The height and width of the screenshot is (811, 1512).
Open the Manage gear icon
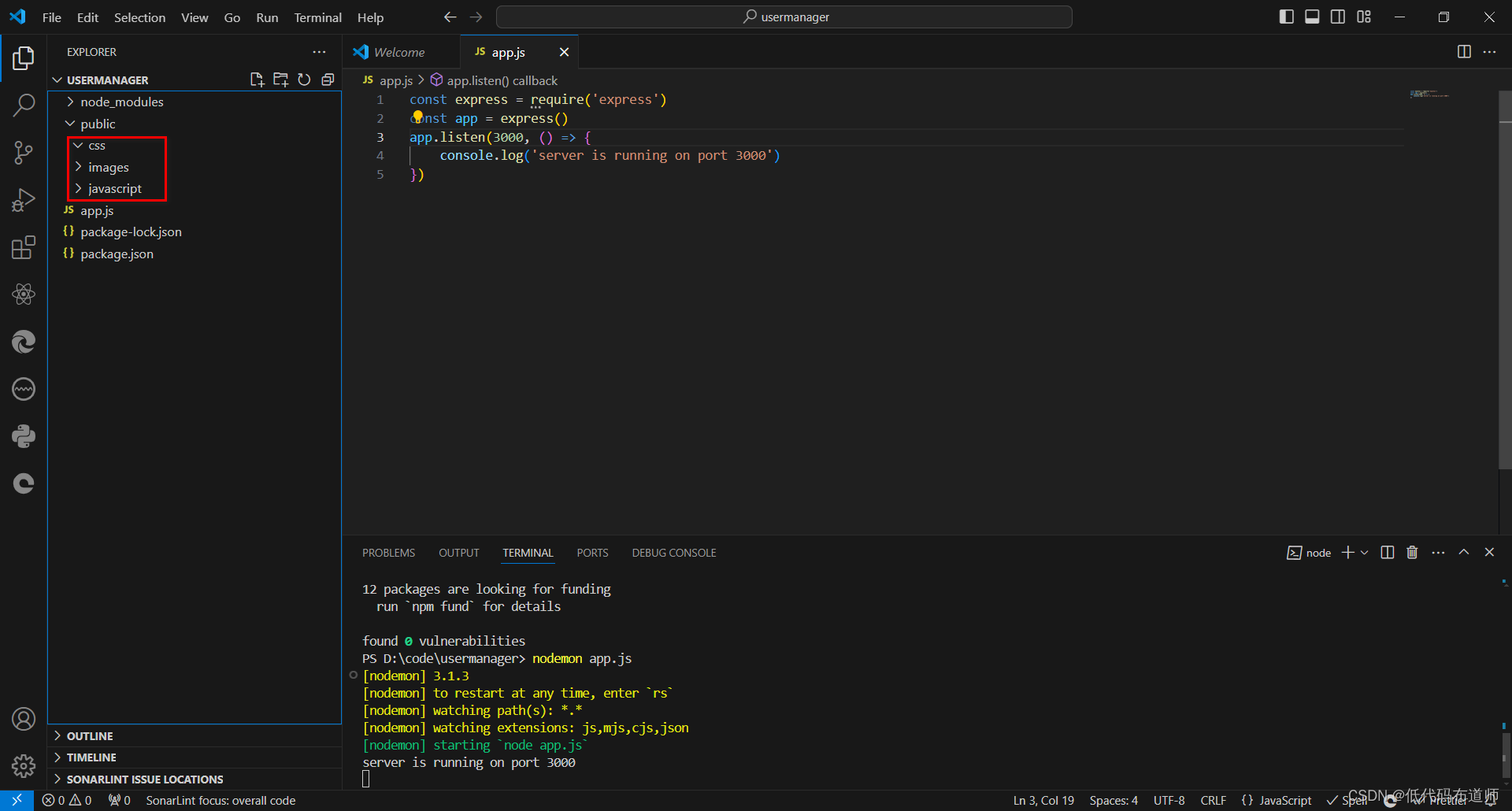[24, 765]
